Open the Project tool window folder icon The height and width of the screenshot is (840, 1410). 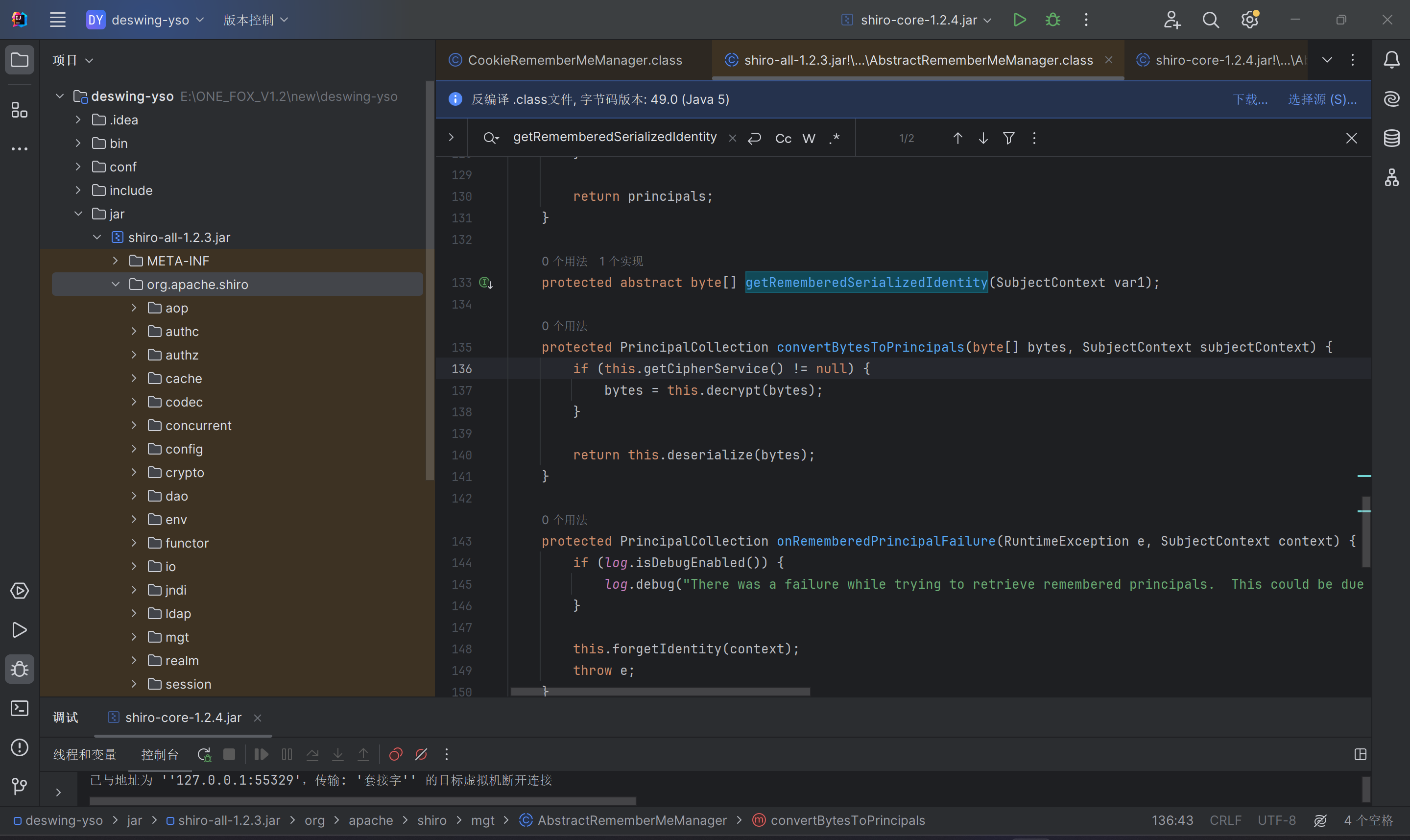[20, 59]
